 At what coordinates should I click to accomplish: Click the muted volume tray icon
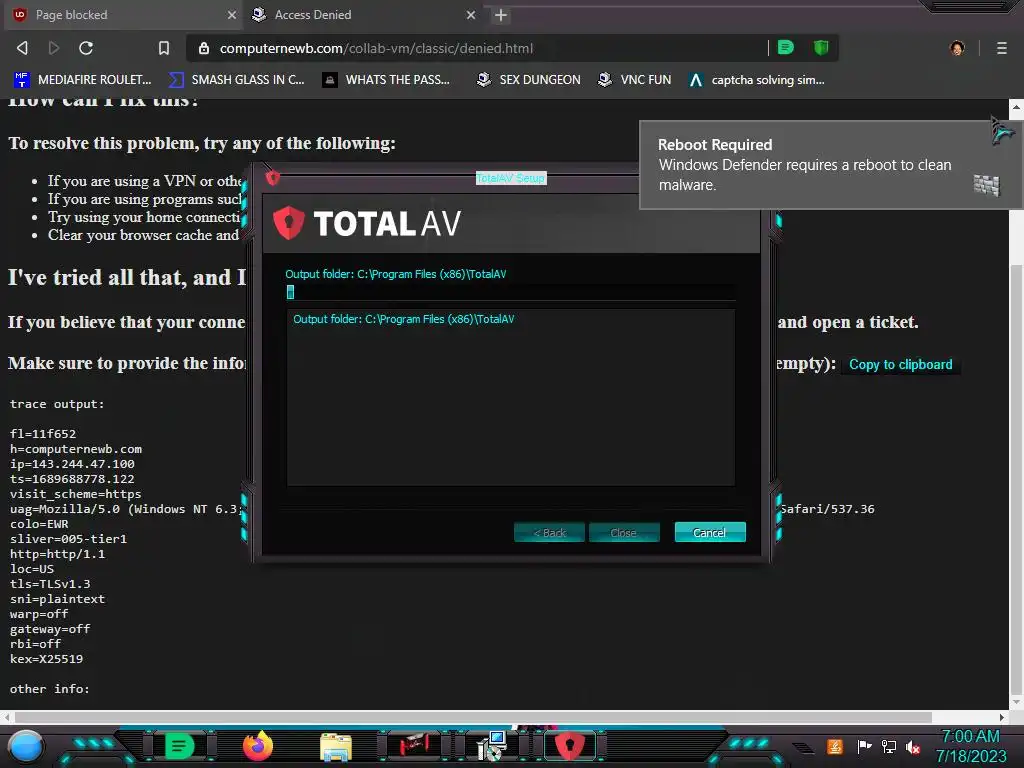[x=912, y=747]
